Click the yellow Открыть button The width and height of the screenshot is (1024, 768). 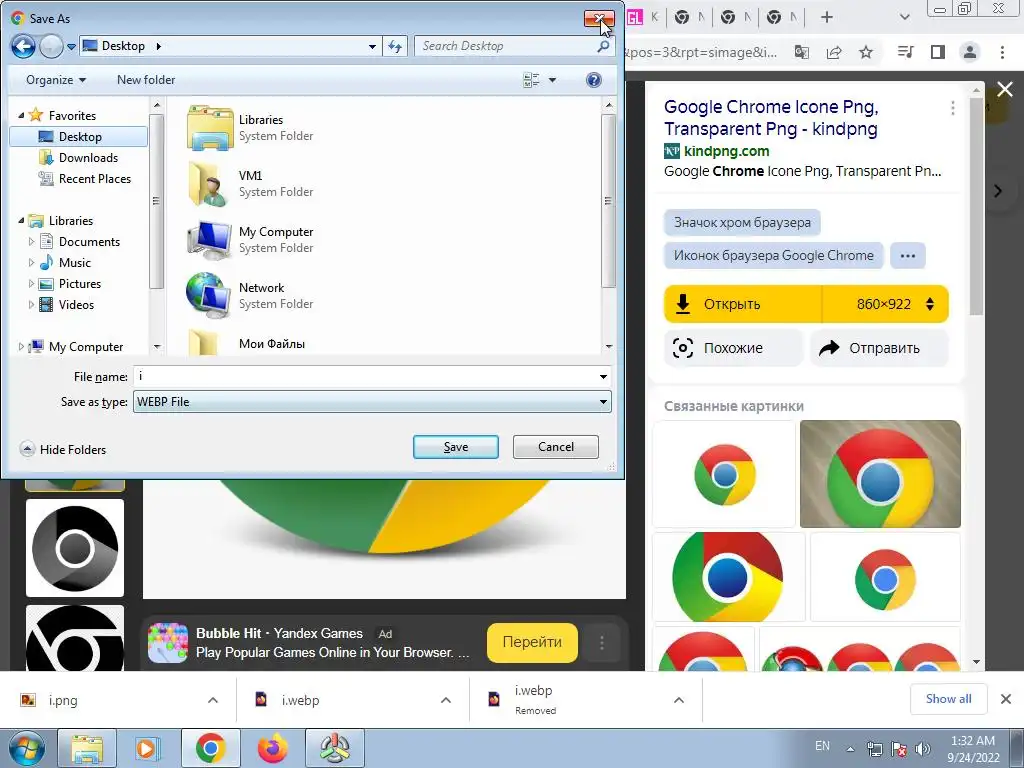(743, 304)
